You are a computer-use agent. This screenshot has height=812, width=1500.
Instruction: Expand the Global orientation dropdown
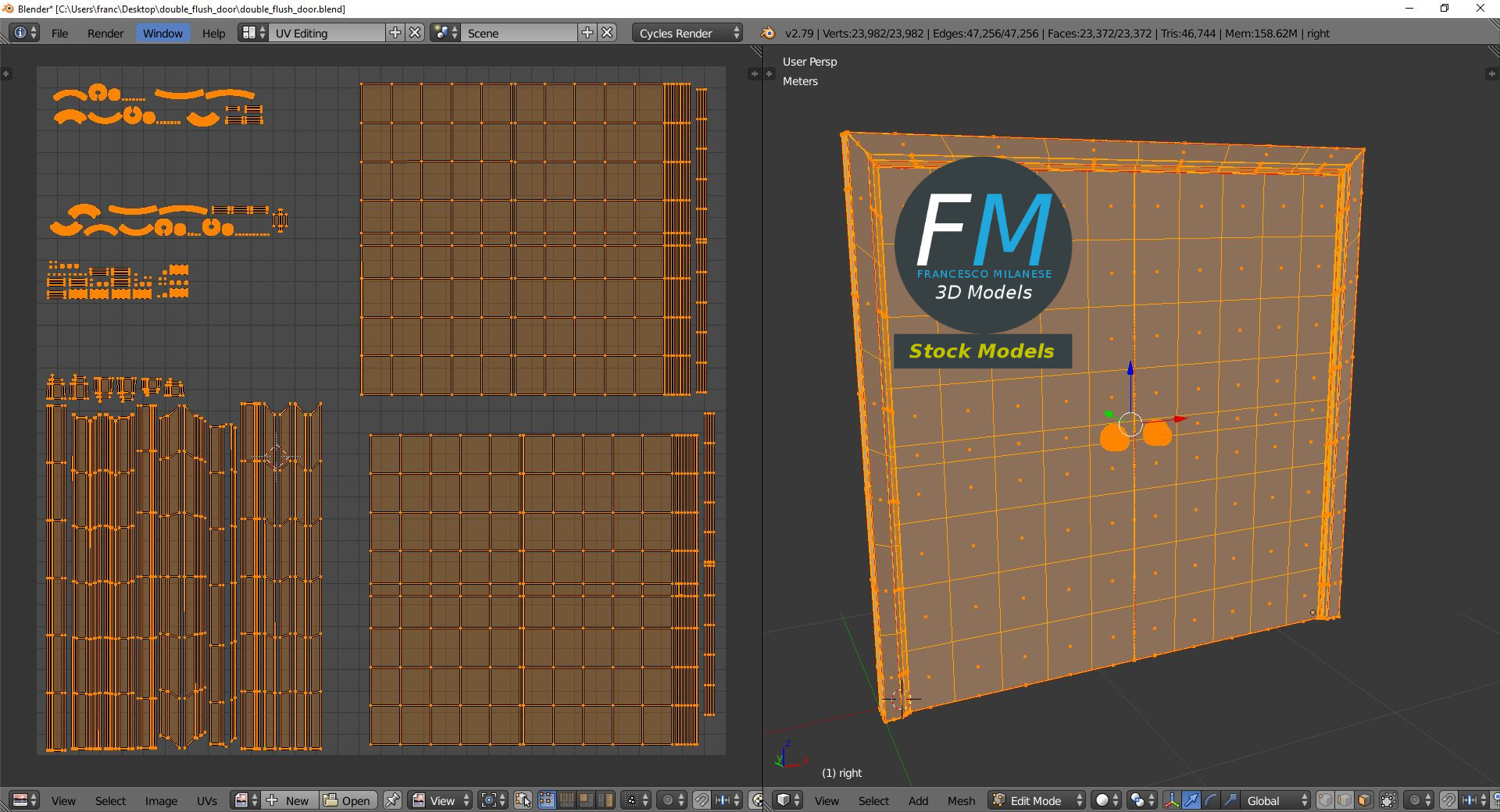[1273, 800]
